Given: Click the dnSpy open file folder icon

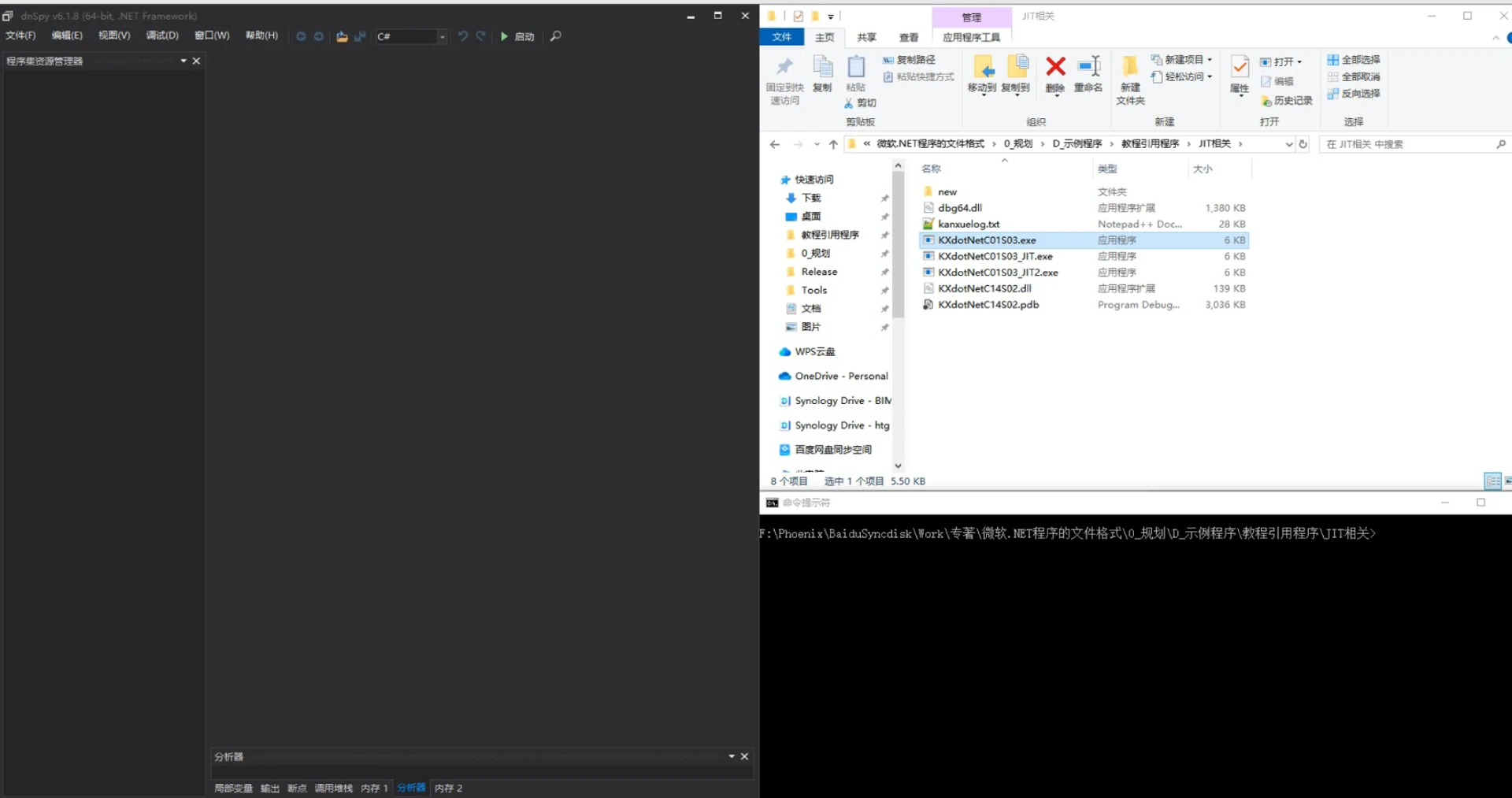Looking at the screenshot, I should [x=342, y=36].
